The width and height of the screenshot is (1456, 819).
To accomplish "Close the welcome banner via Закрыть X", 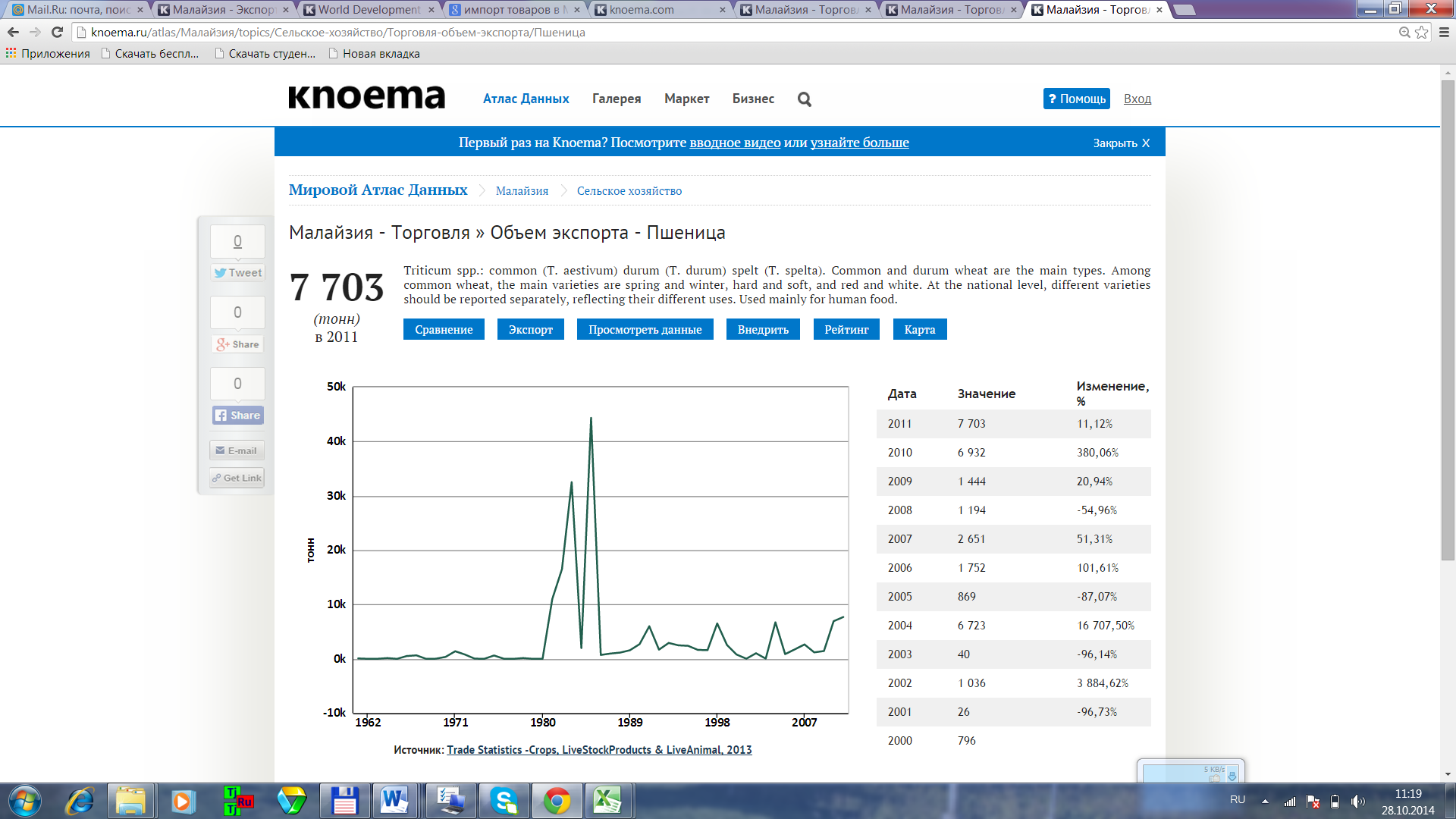I will (1121, 143).
